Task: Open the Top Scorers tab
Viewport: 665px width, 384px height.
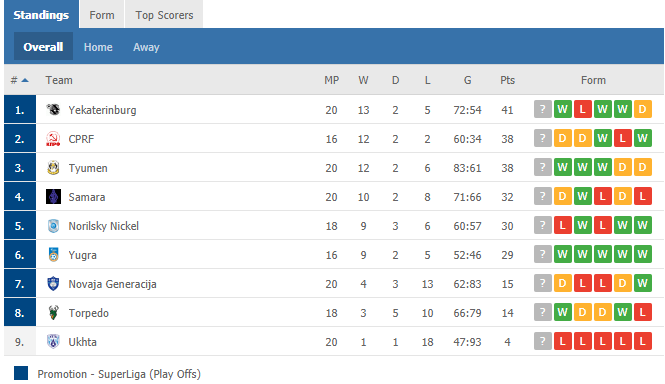Action: click(x=164, y=15)
